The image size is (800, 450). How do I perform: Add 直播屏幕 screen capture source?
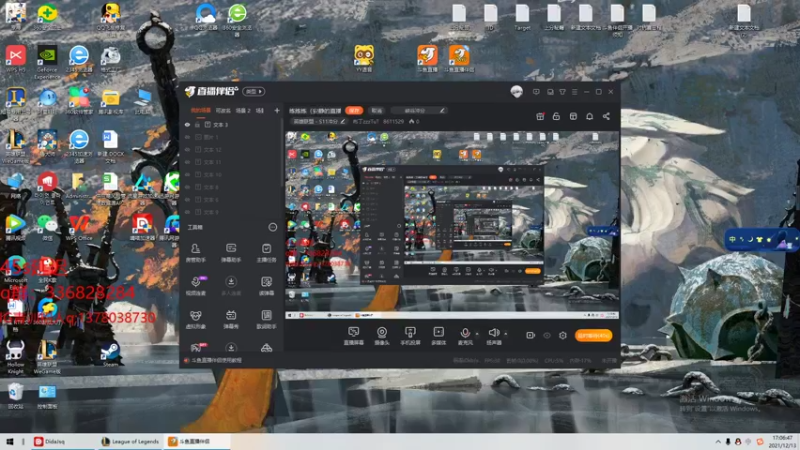tap(354, 336)
